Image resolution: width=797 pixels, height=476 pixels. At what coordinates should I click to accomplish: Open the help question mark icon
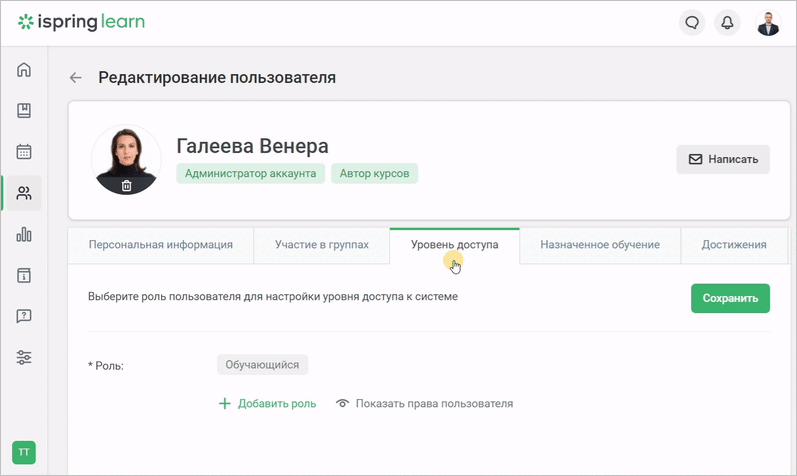pyautogui.click(x=24, y=316)
